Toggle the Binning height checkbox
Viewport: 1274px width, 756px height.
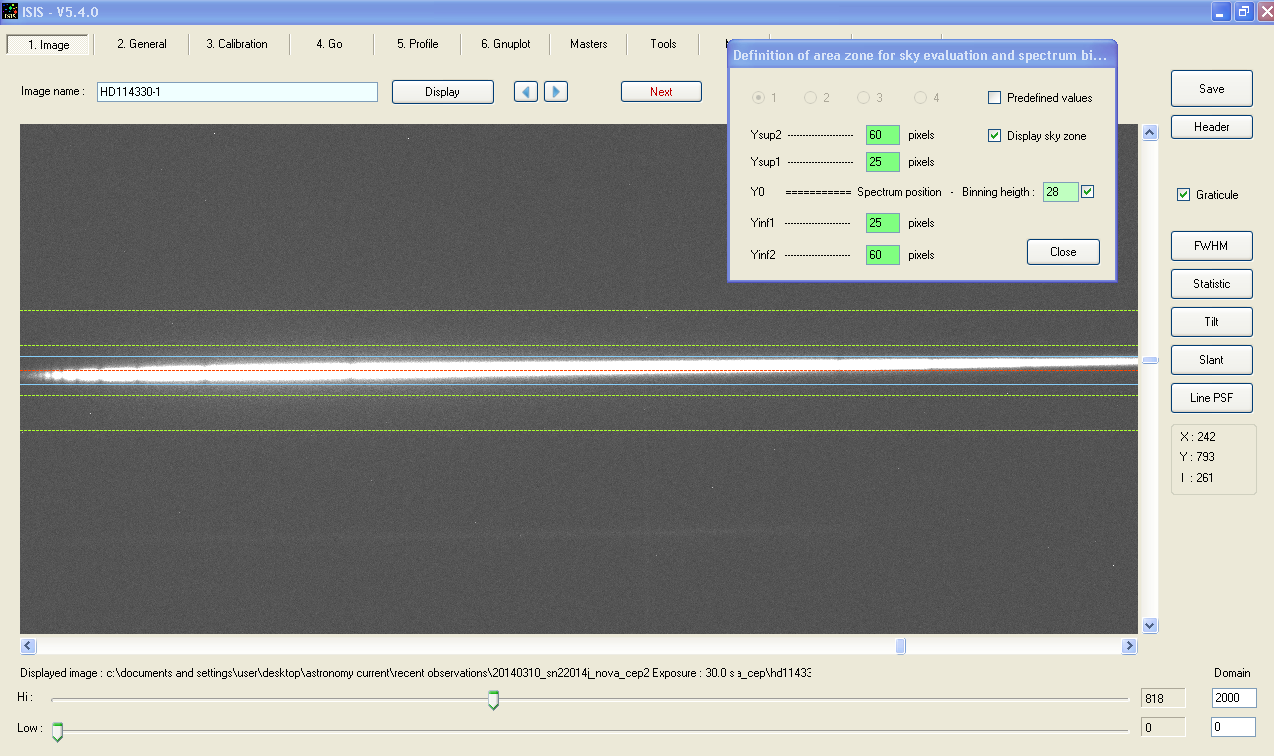[x=1088, y=192]
